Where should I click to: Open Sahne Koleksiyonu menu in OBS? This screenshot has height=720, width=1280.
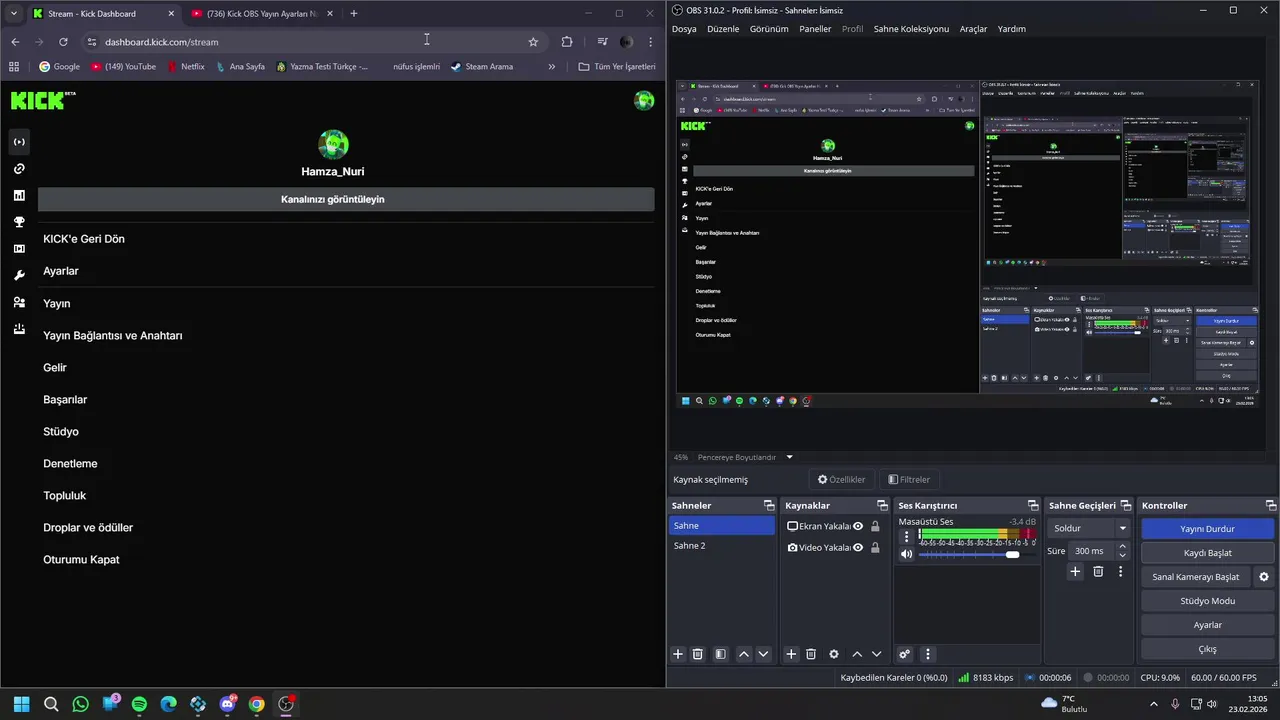pos(911,29)
